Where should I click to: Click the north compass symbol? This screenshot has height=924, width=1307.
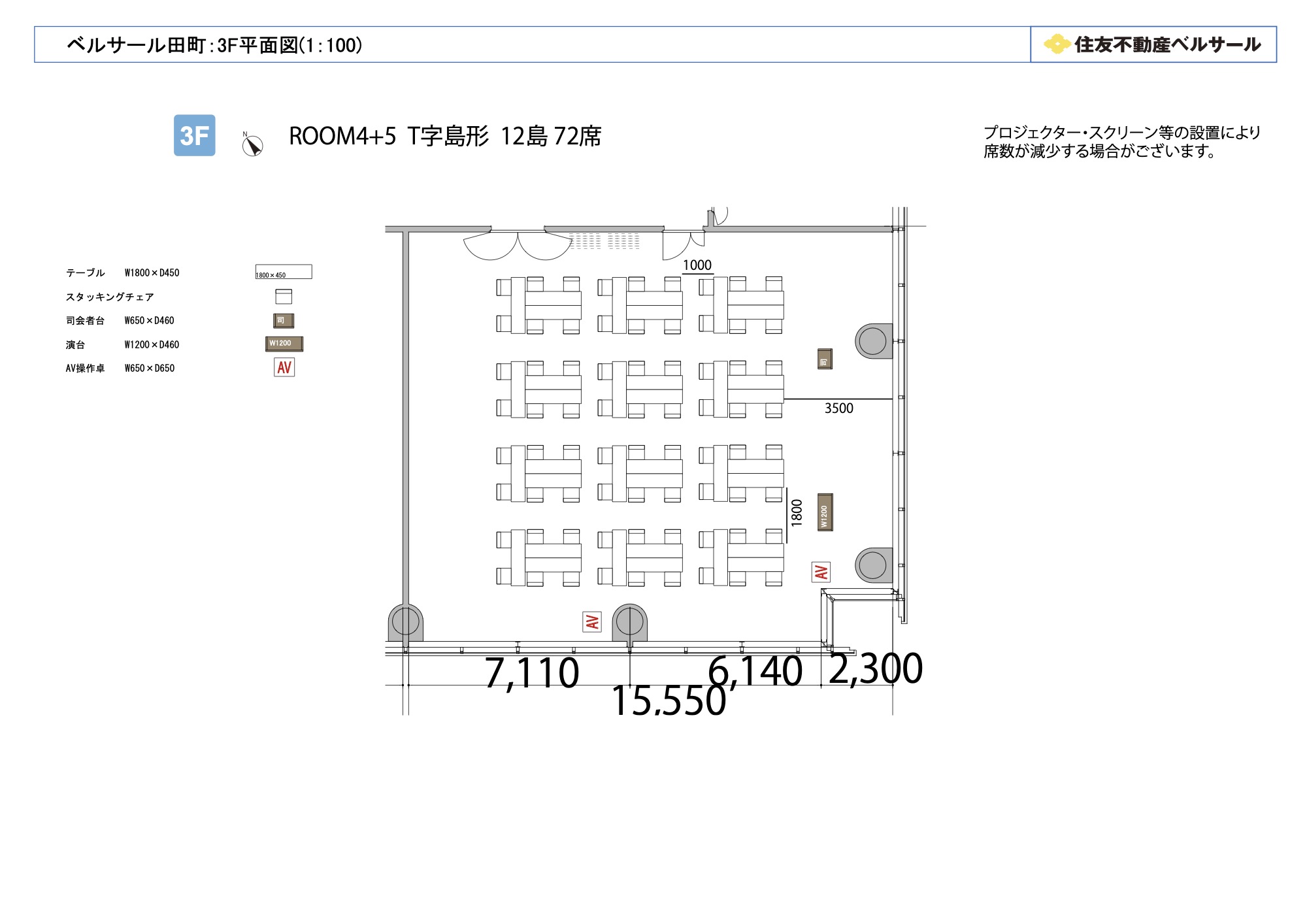(252, 144)
